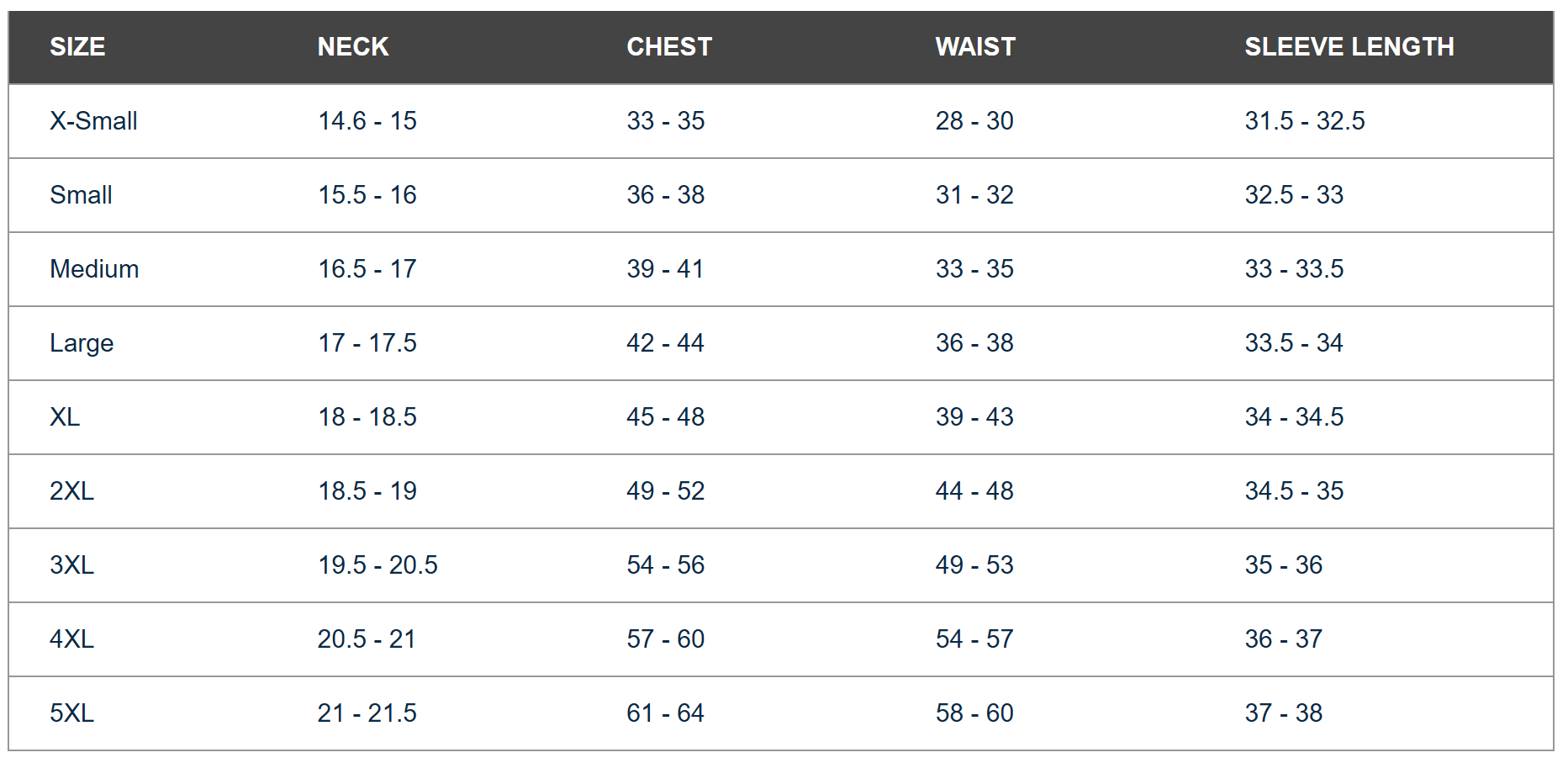The image size is (1568, 763).
Task: Select the Large size row label
Action: (x=82, y=343)
